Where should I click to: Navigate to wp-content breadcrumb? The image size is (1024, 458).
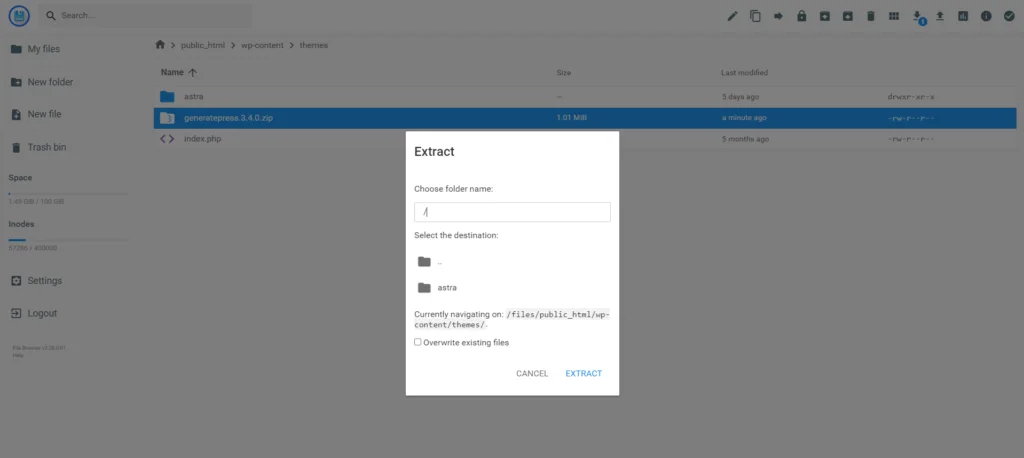coord(262,46)
